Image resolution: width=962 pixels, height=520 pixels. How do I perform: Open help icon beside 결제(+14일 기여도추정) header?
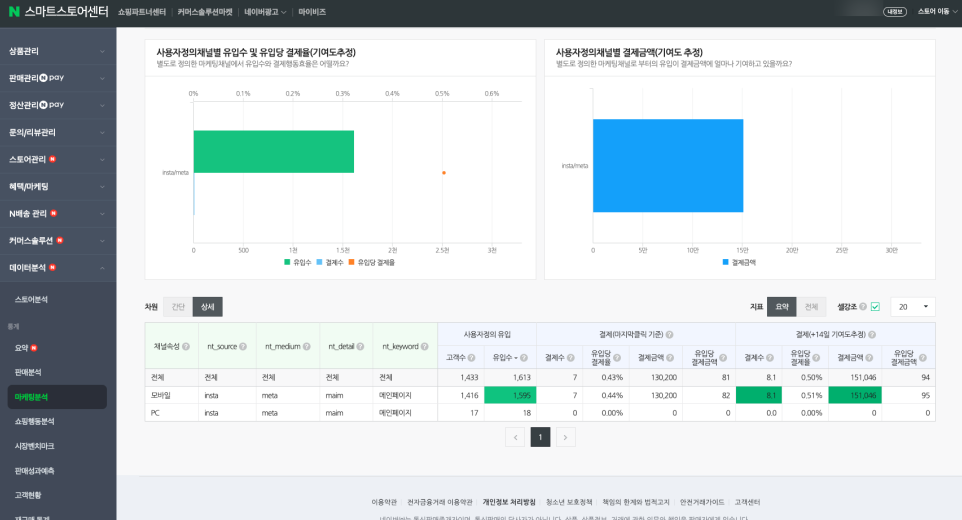pos(872,335)
